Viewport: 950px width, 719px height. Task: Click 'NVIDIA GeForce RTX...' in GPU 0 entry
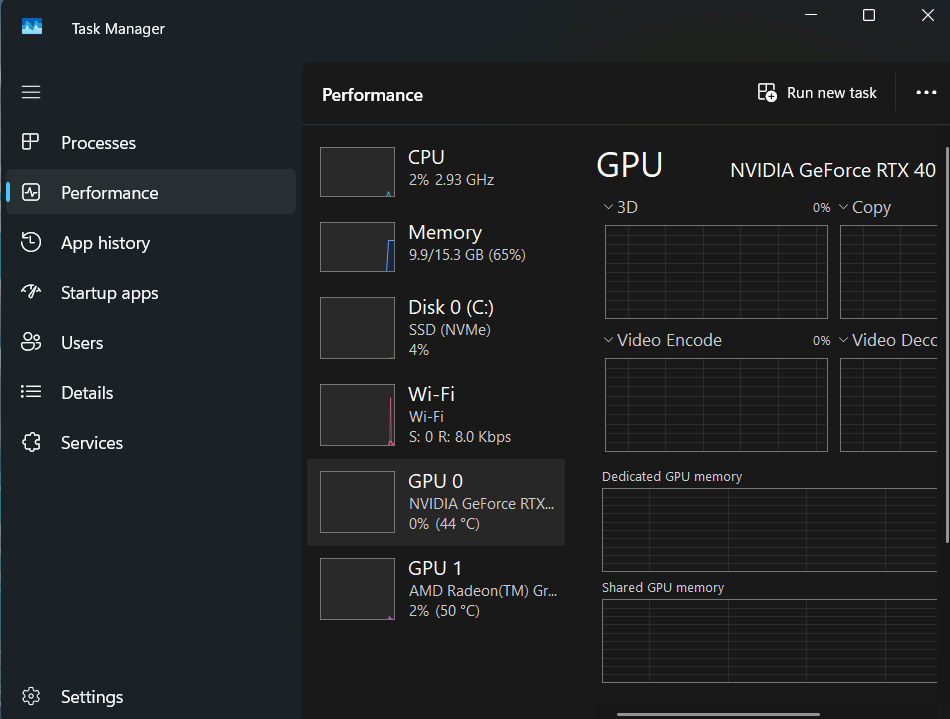point(482,503)
